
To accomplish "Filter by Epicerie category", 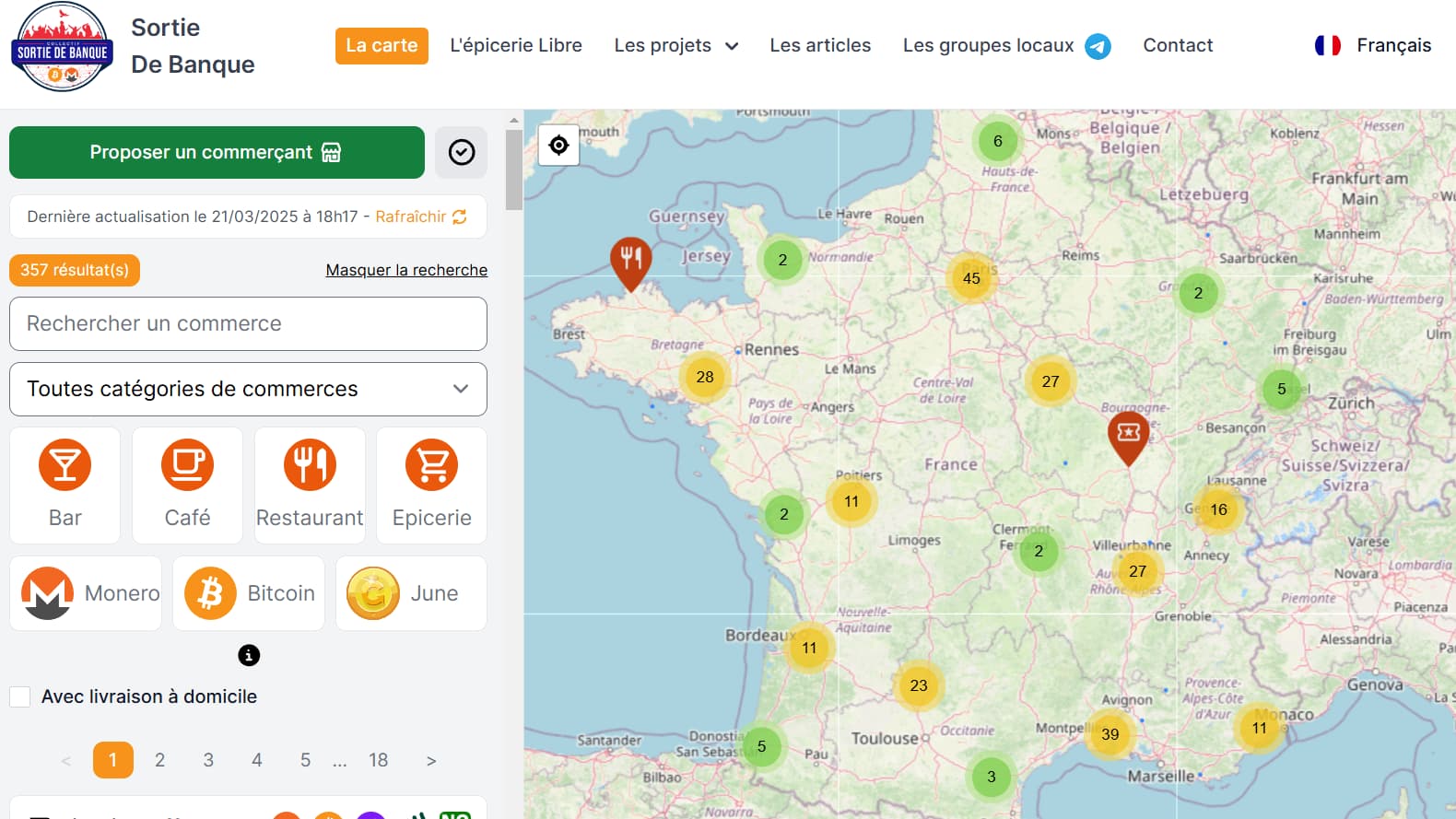I will pos(431,485).
